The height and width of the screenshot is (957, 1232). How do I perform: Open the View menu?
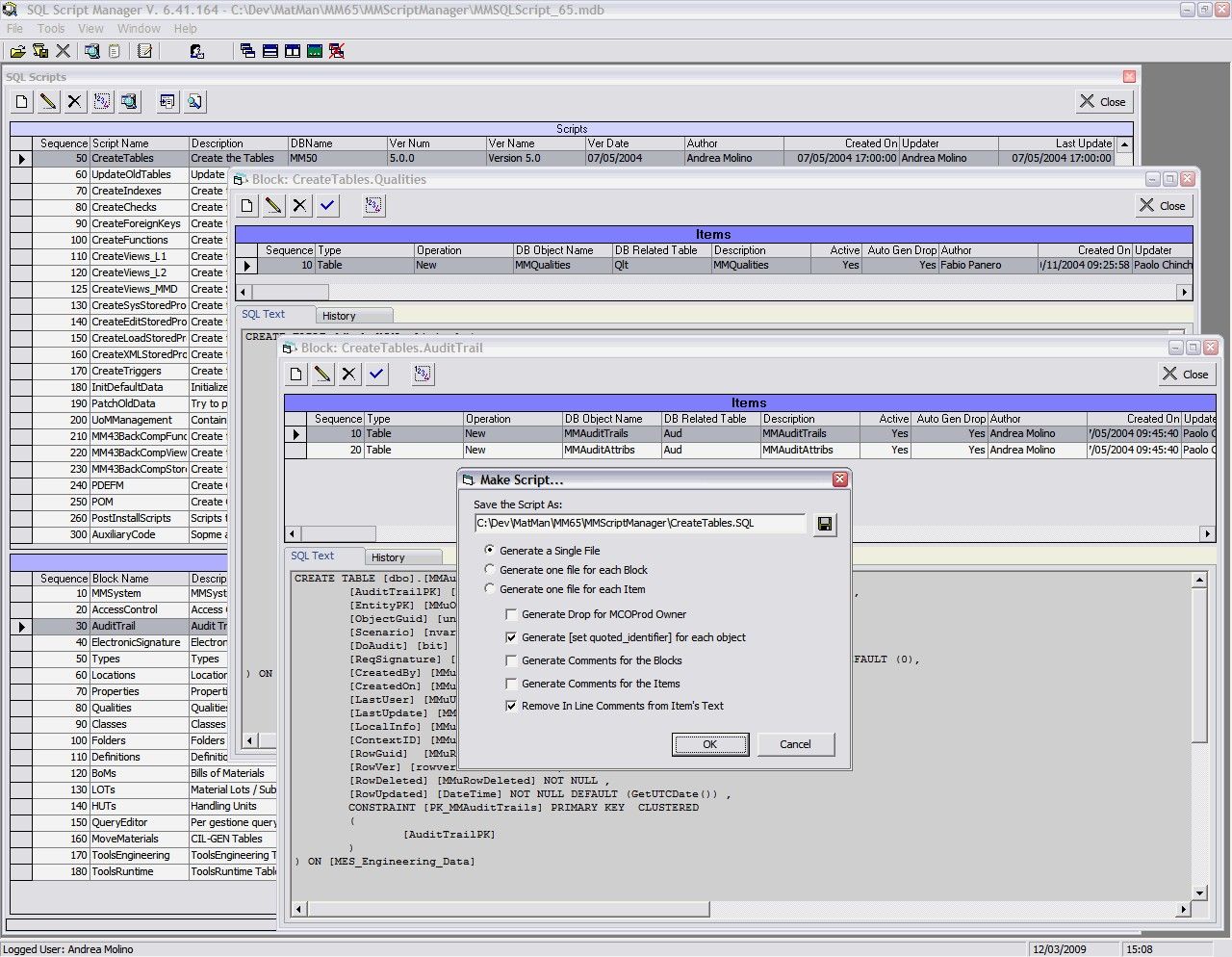(x=90, y=28)
